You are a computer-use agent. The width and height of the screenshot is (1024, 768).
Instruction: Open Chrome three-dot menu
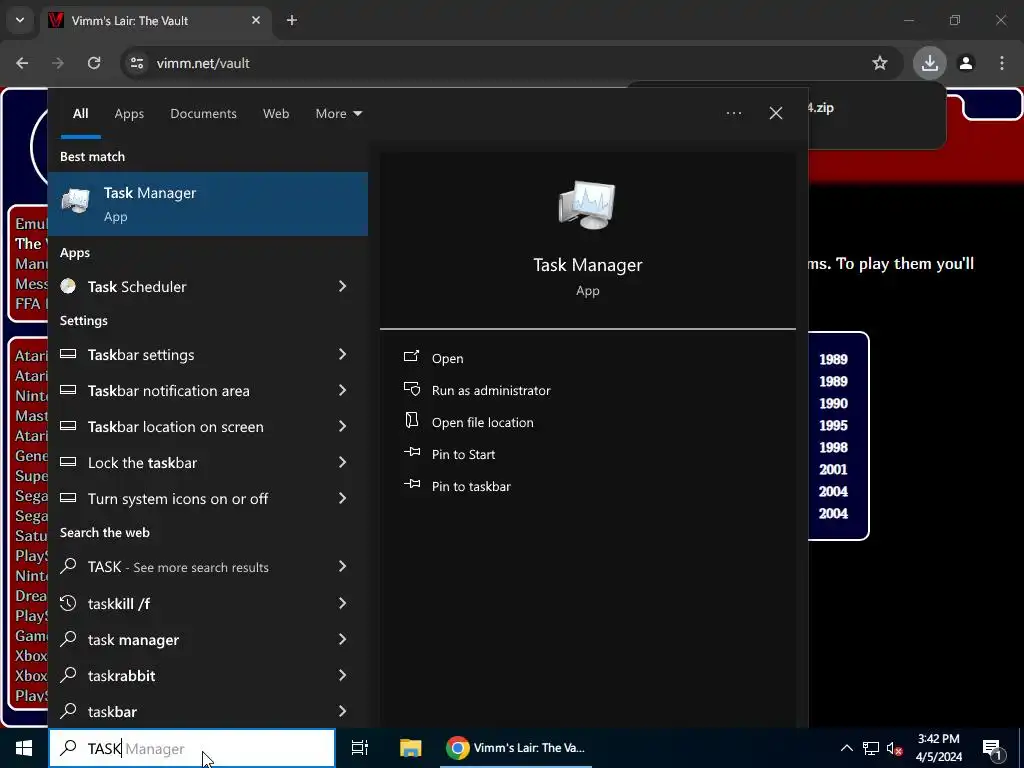[1002, 63]
